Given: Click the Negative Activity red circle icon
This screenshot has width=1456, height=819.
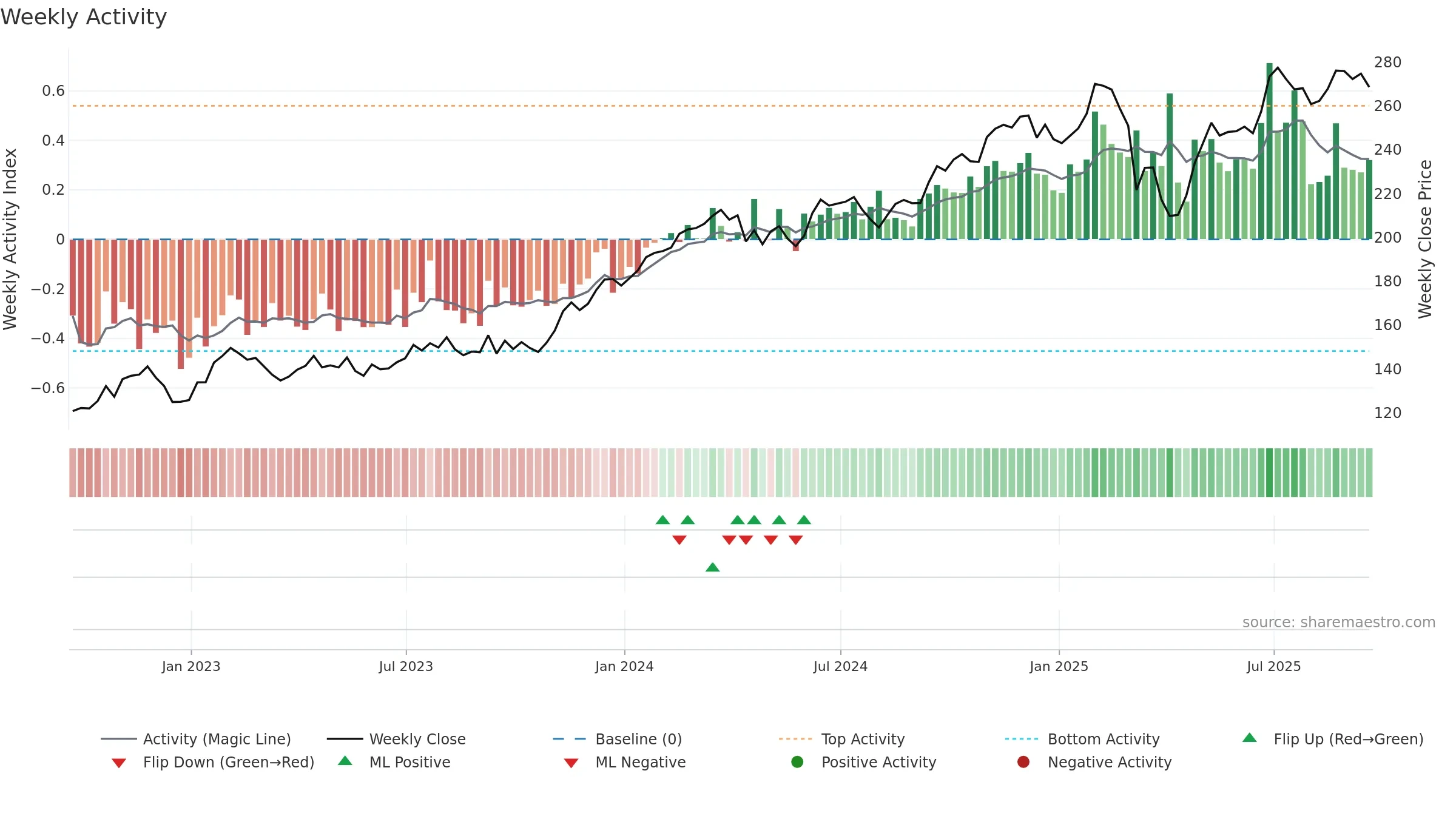Looking at the screenshot, I should (1023, 762).
